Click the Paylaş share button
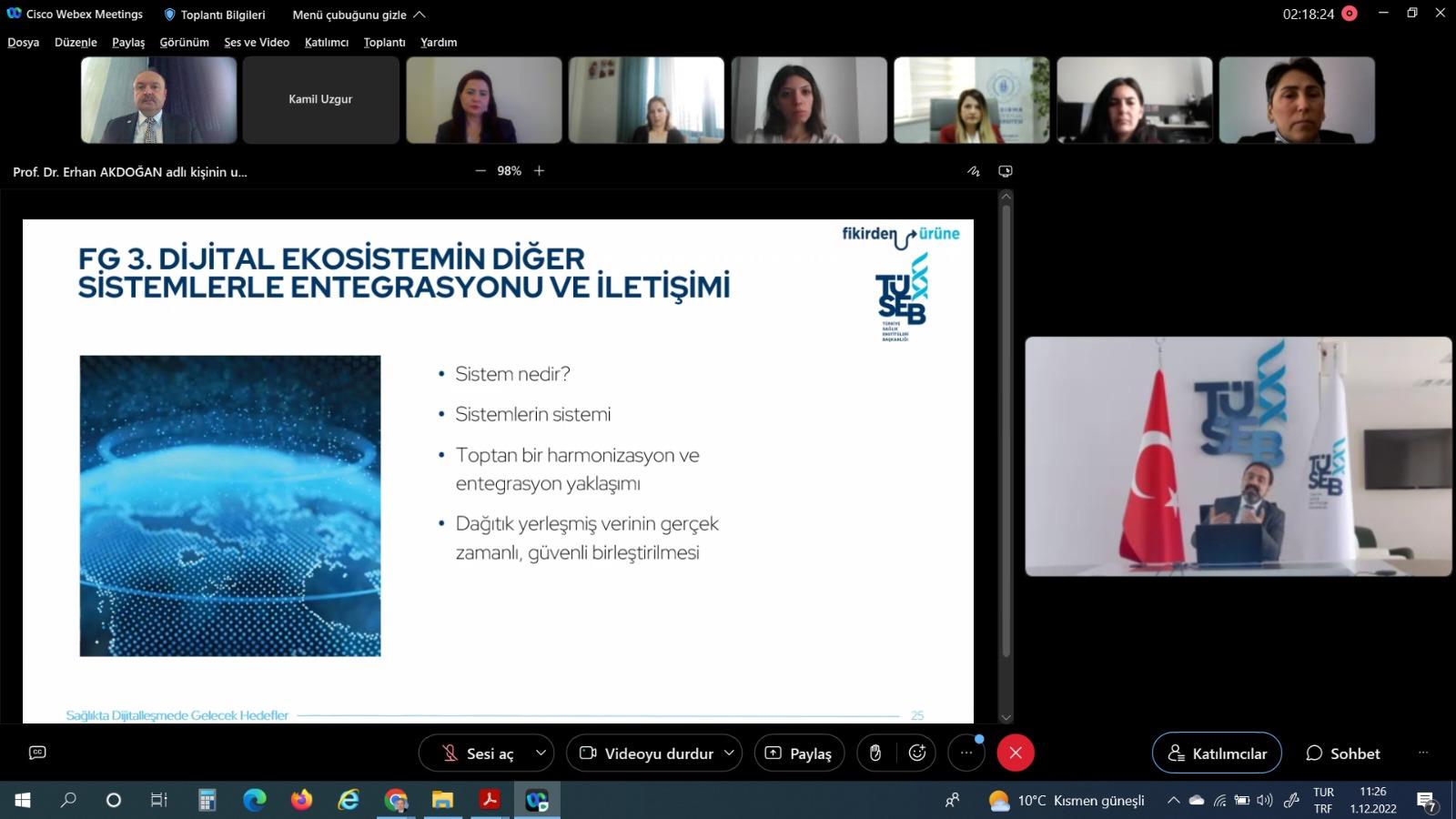 point(799,753)
